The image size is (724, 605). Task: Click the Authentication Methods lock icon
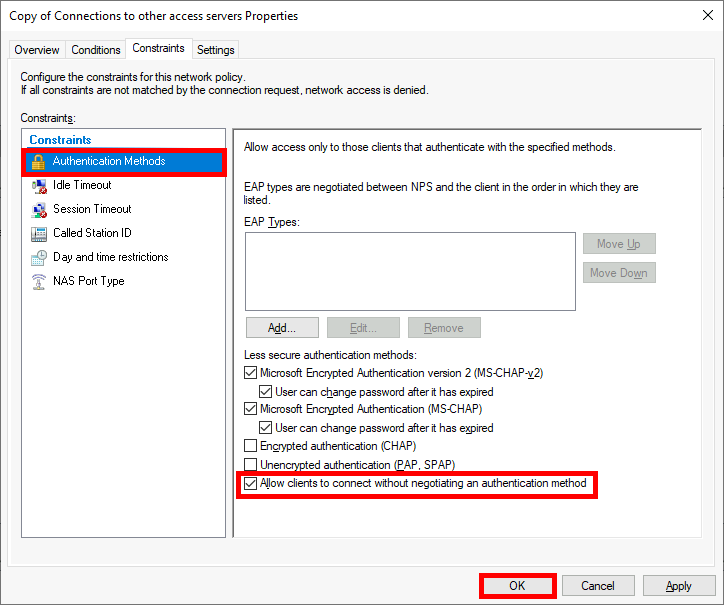(x=38, y=162)
